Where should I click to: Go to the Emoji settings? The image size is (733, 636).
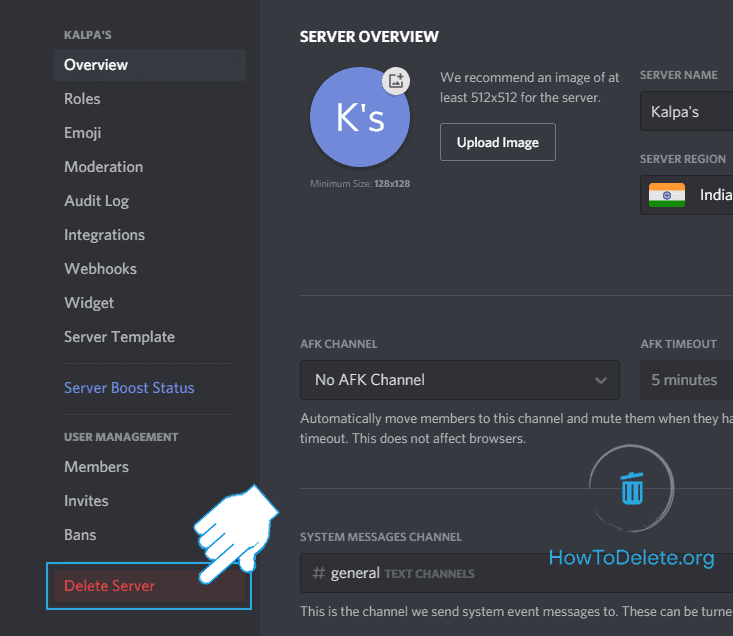pos(83,133)
